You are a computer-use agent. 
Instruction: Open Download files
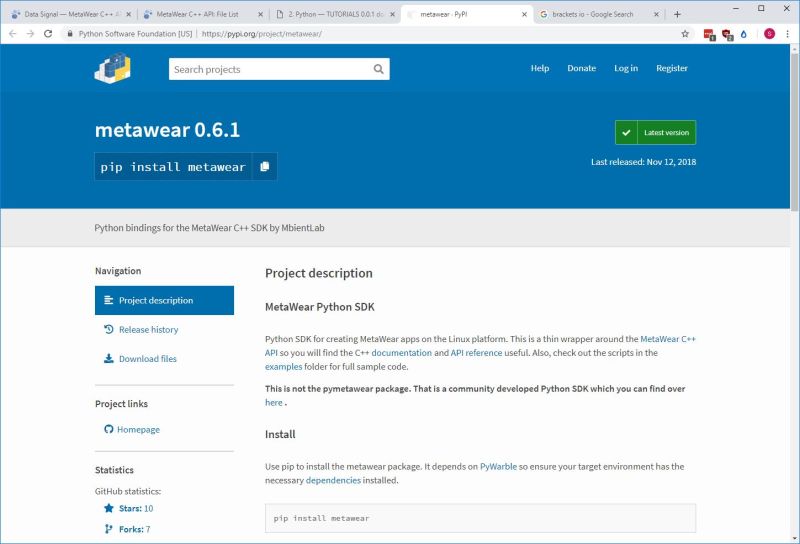coord(147,359)
